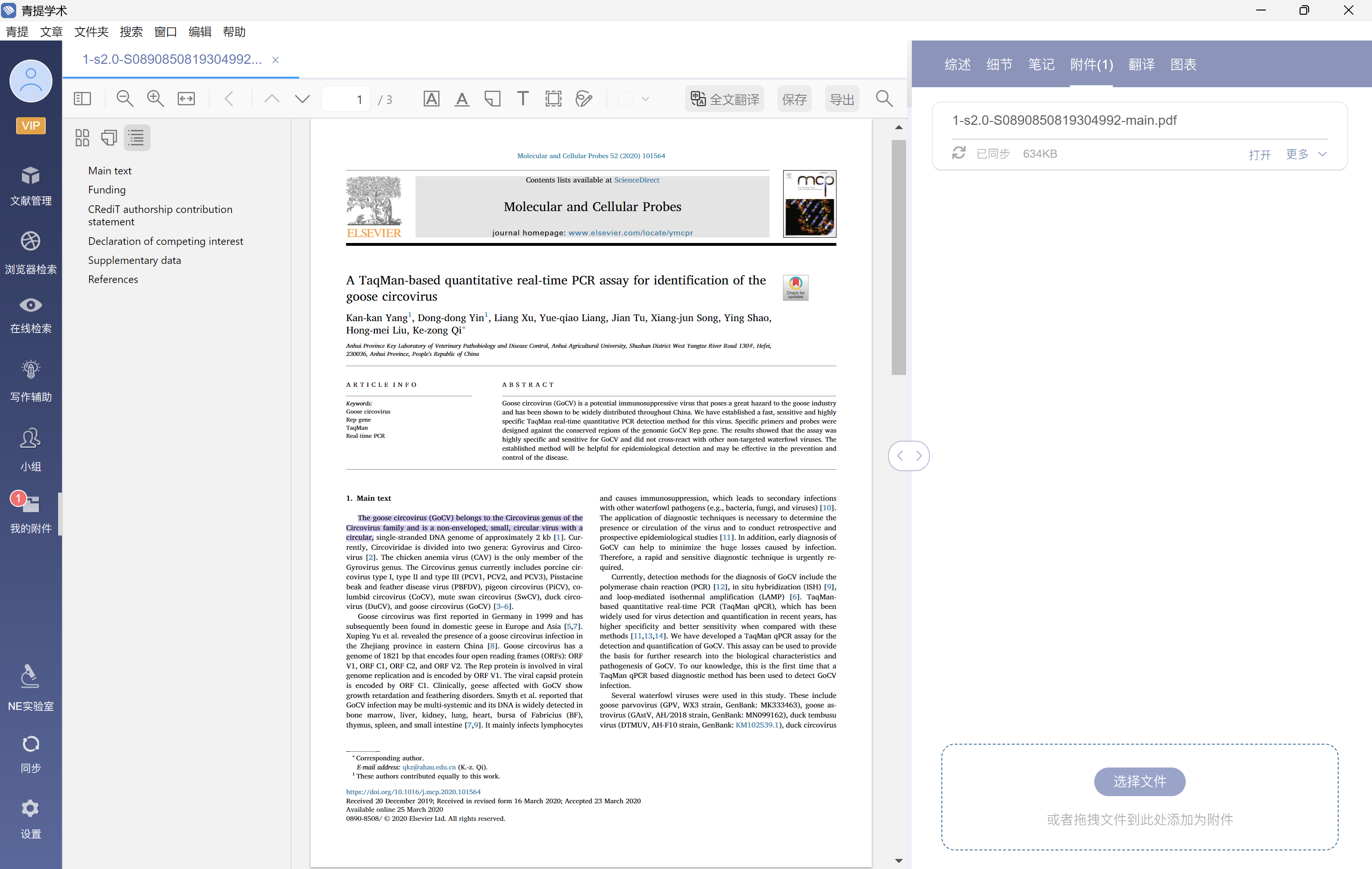Select the area screenshot selection tool

(553, 99)
